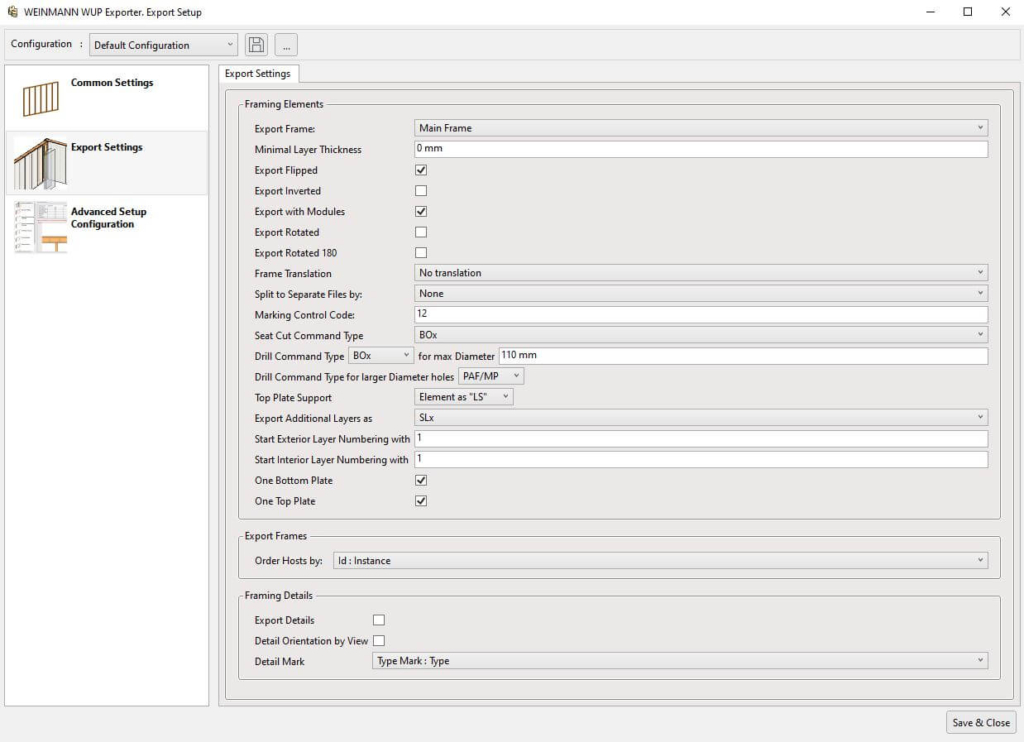Click the Start Exterior Layer Numbering field
This screenshot has width=1024, height=742.
[701, 438]
